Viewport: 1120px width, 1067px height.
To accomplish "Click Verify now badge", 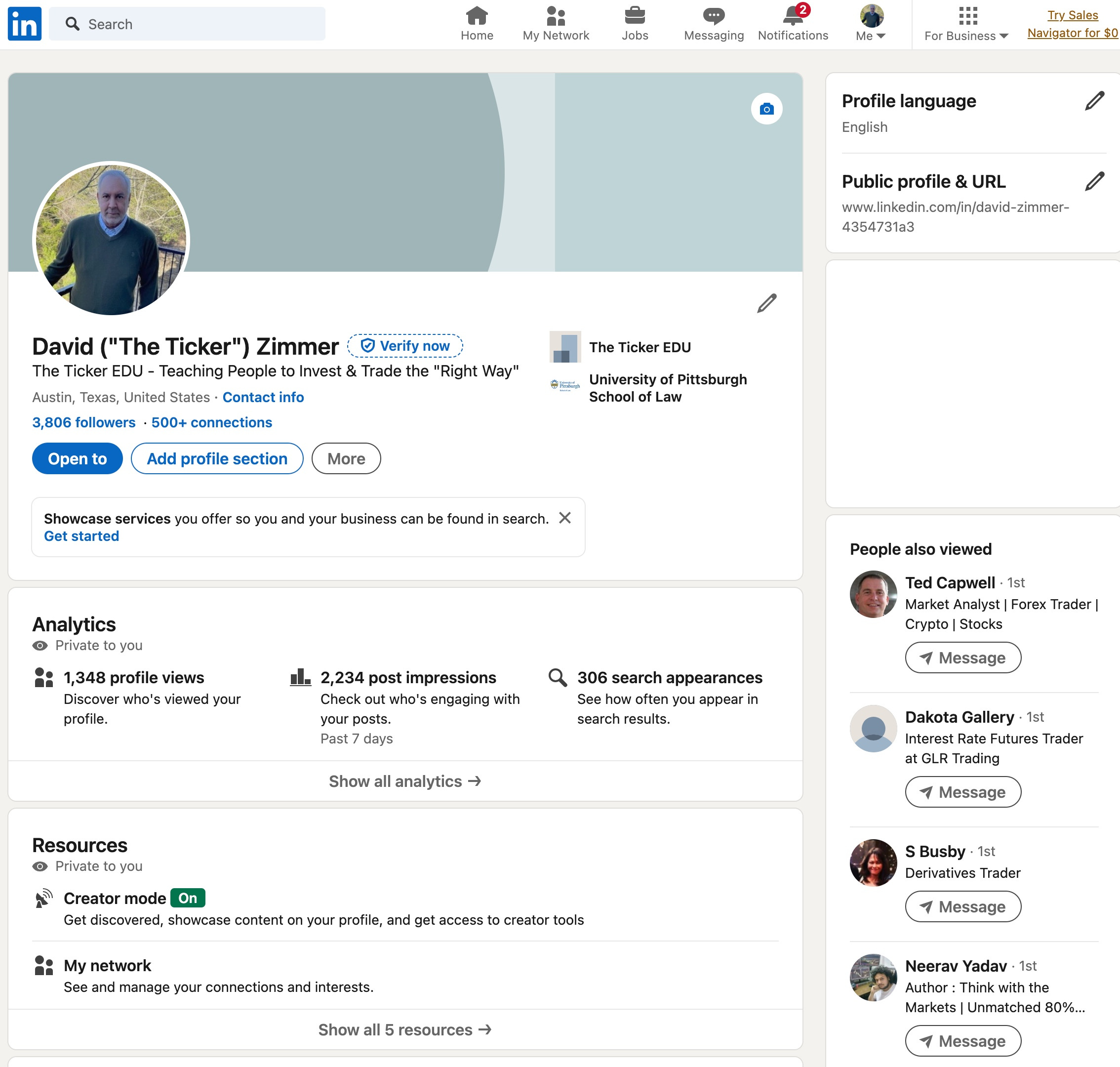I will point(405,346).
